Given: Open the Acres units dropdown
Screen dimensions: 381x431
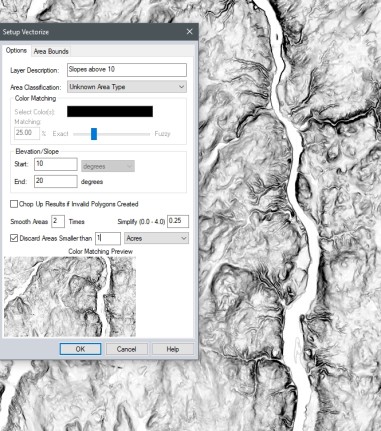Looking at the screenshot, I should [x=156, y=238].
